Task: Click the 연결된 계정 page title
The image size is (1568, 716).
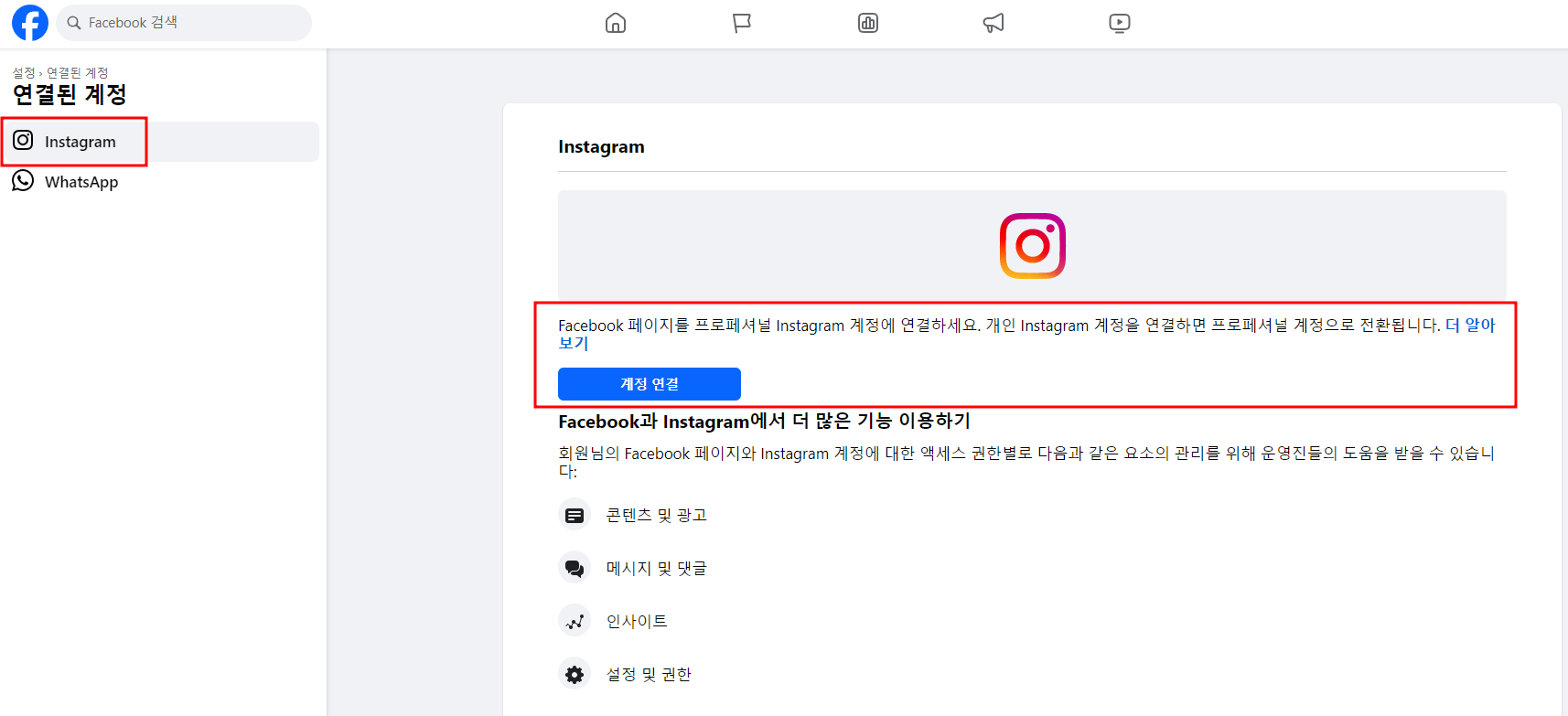Action: [70, 94]
